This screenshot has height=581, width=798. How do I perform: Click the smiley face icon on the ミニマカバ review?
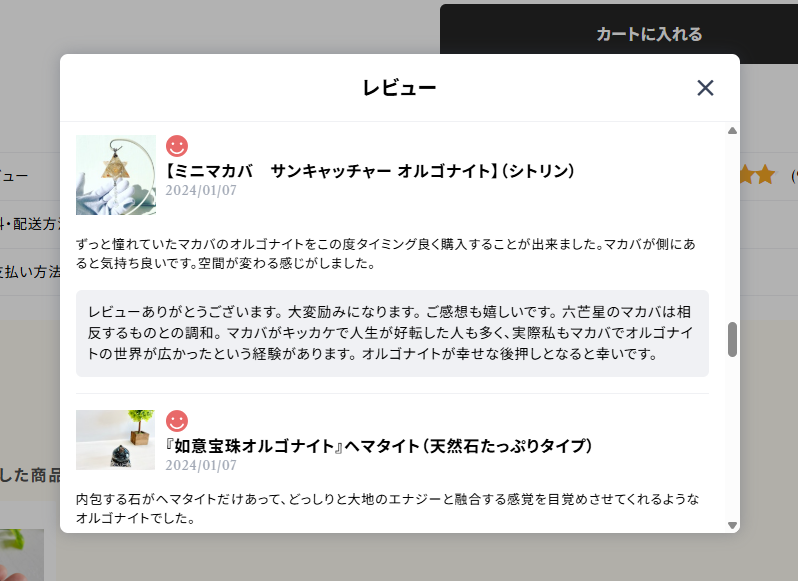[x=177, y=146]
